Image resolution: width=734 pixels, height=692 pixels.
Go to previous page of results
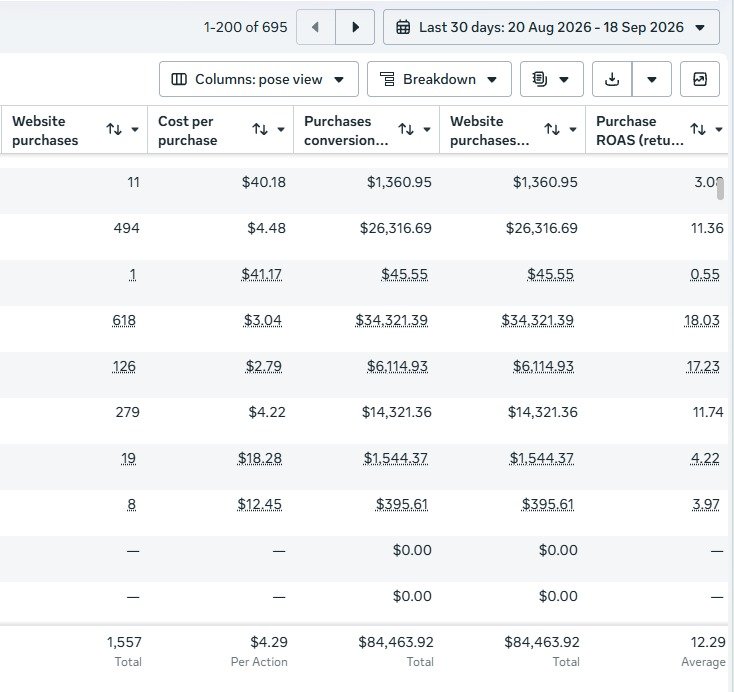(316, 27)
